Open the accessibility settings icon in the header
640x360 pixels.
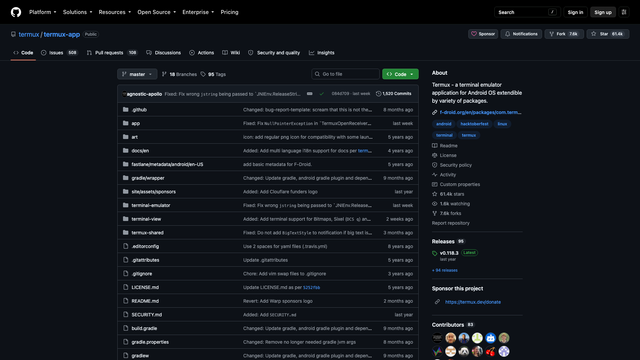(x=624, y=12)
